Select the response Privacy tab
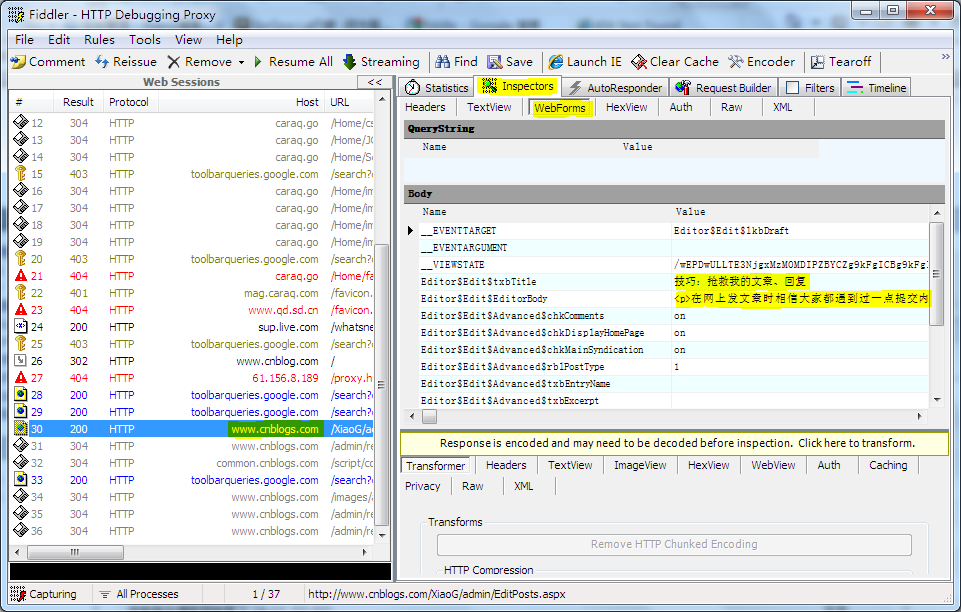The width and height of the screenshot is (961, 612). point(423,486)
